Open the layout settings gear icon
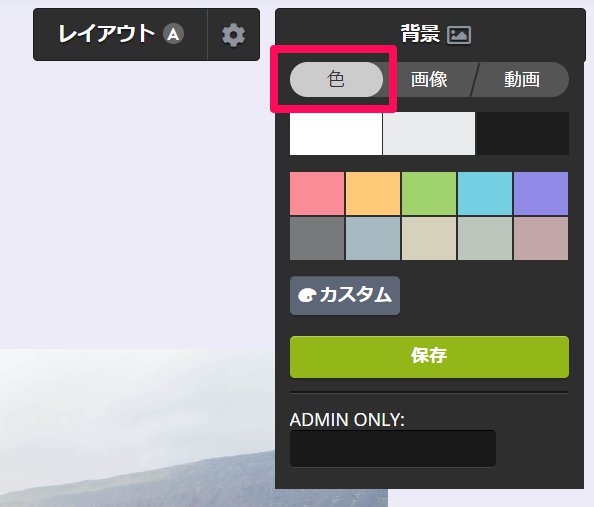This screenshot has width=594, height=507. coord(233,35)
